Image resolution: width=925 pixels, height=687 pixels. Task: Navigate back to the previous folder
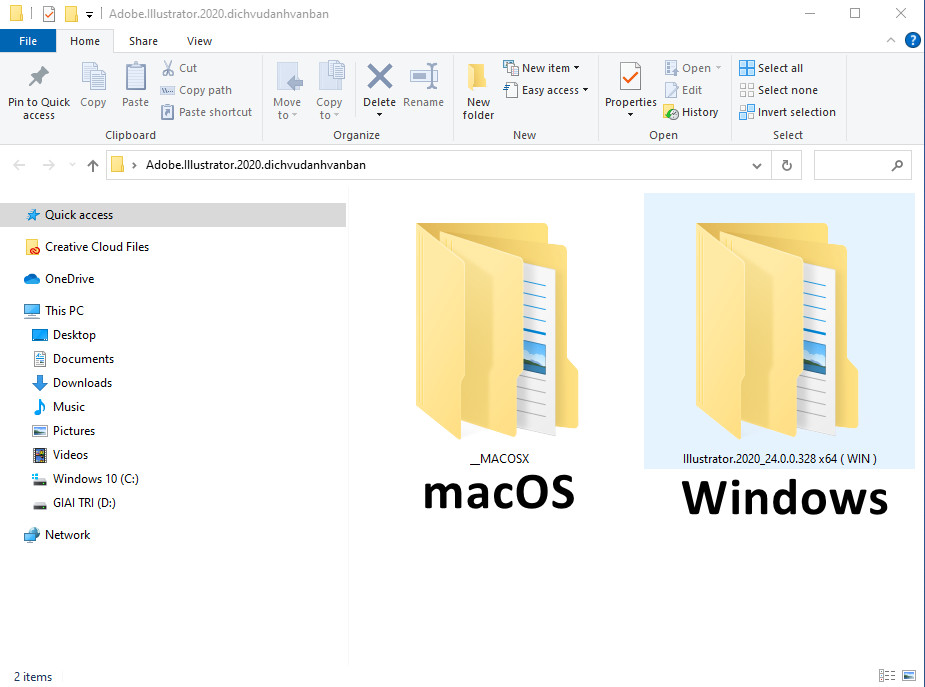[19, 166]
